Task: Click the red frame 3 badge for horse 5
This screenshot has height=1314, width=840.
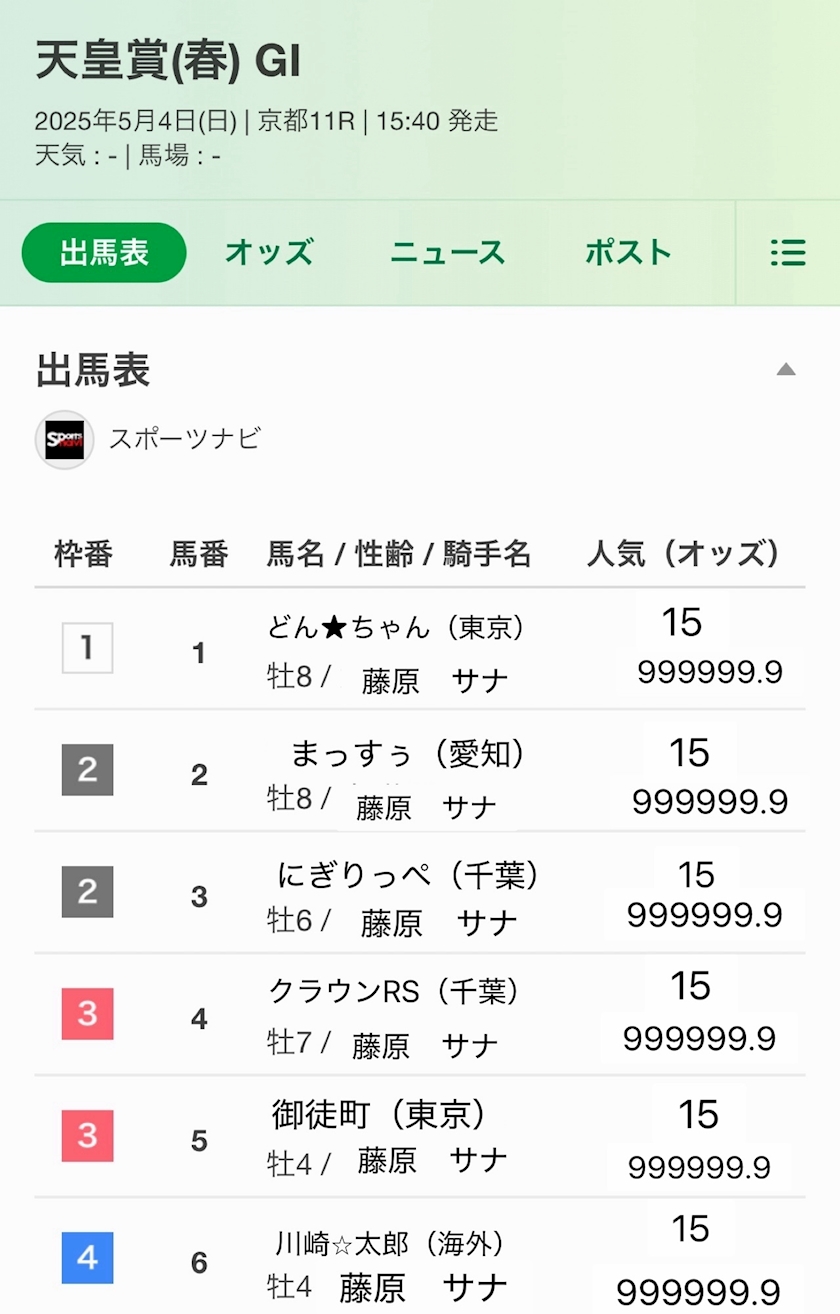Action: (87, 1136)
